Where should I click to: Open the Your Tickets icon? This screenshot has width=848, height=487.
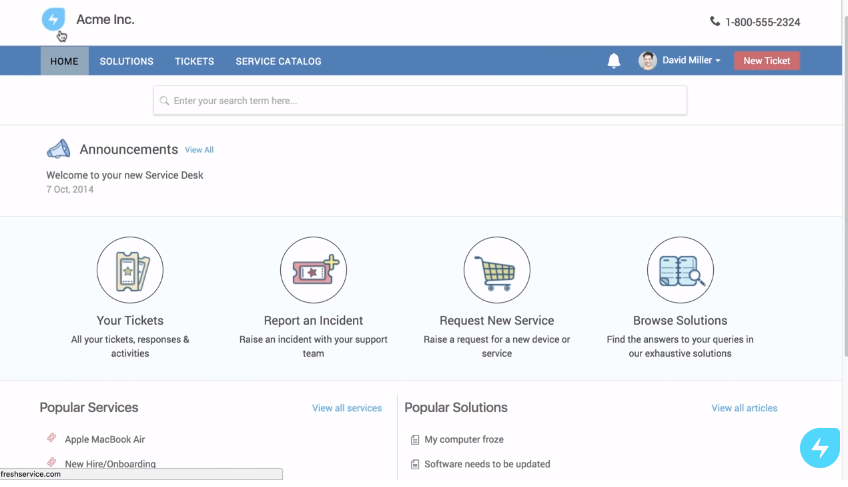tap(130, 269)
